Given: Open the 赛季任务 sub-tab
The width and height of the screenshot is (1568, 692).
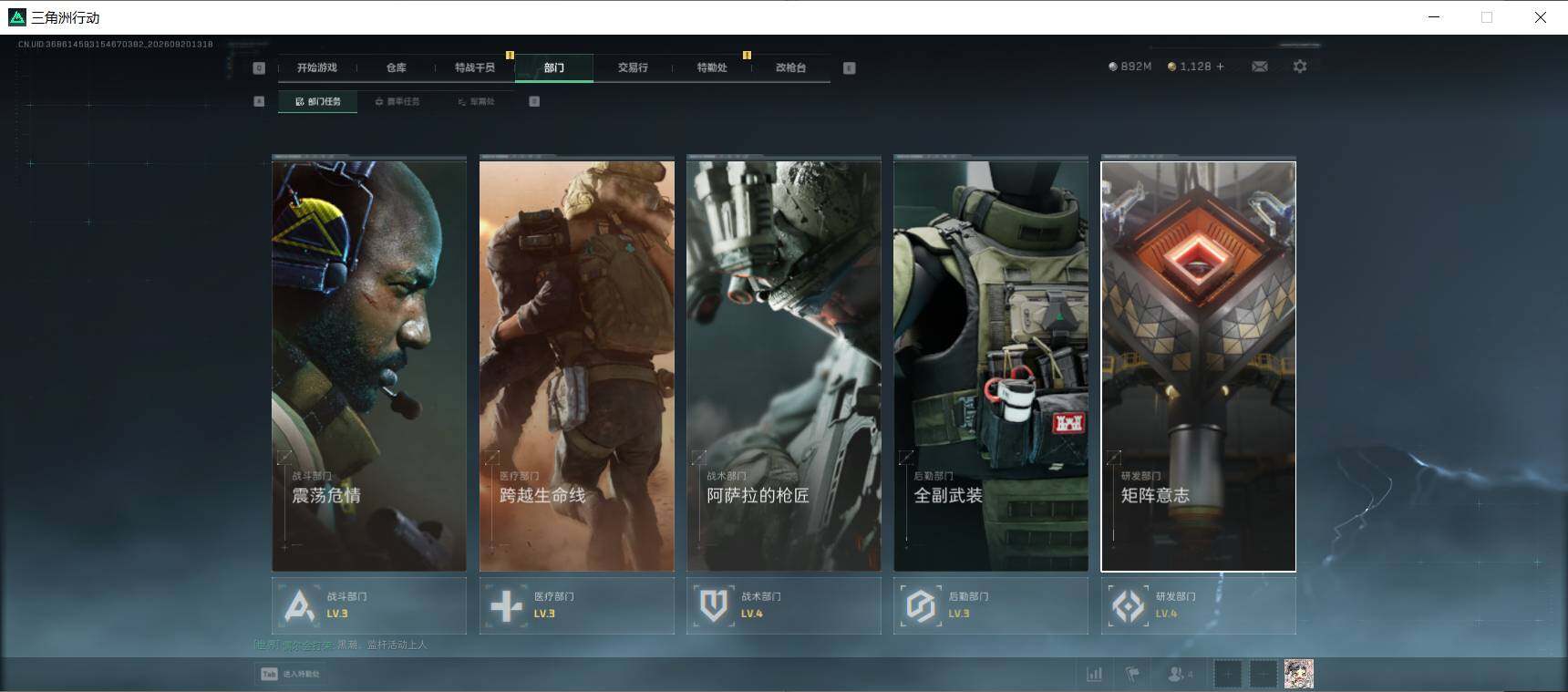Looking at the screenshot, I should click(x=397, y=101).
